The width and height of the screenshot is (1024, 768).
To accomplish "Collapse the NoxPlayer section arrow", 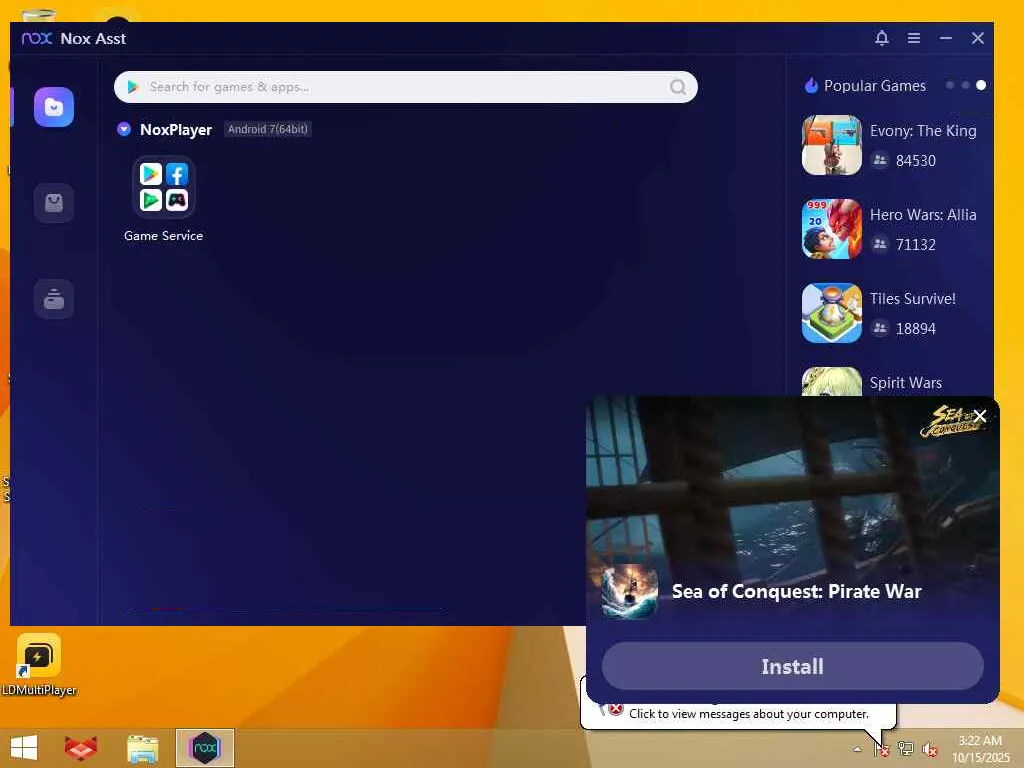I will pyautogui.click(x=123, y=129).
